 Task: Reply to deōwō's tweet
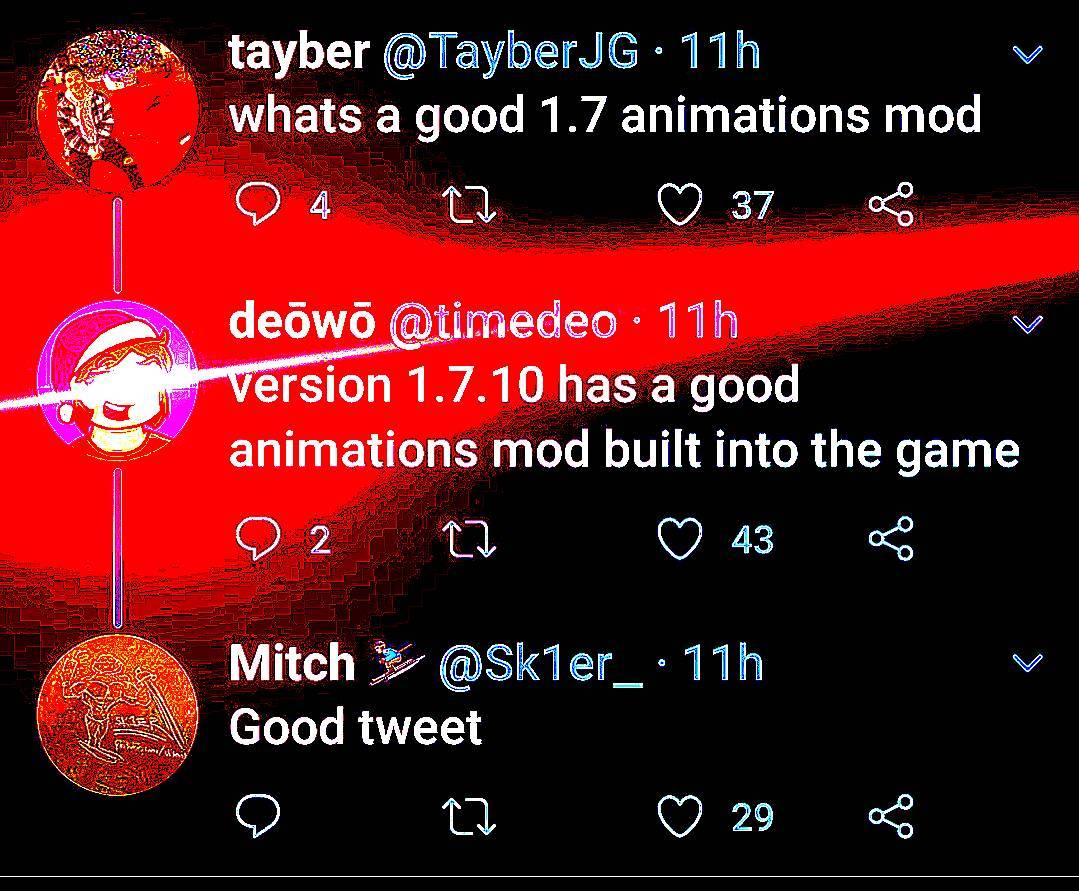click(x=258, y=539)
